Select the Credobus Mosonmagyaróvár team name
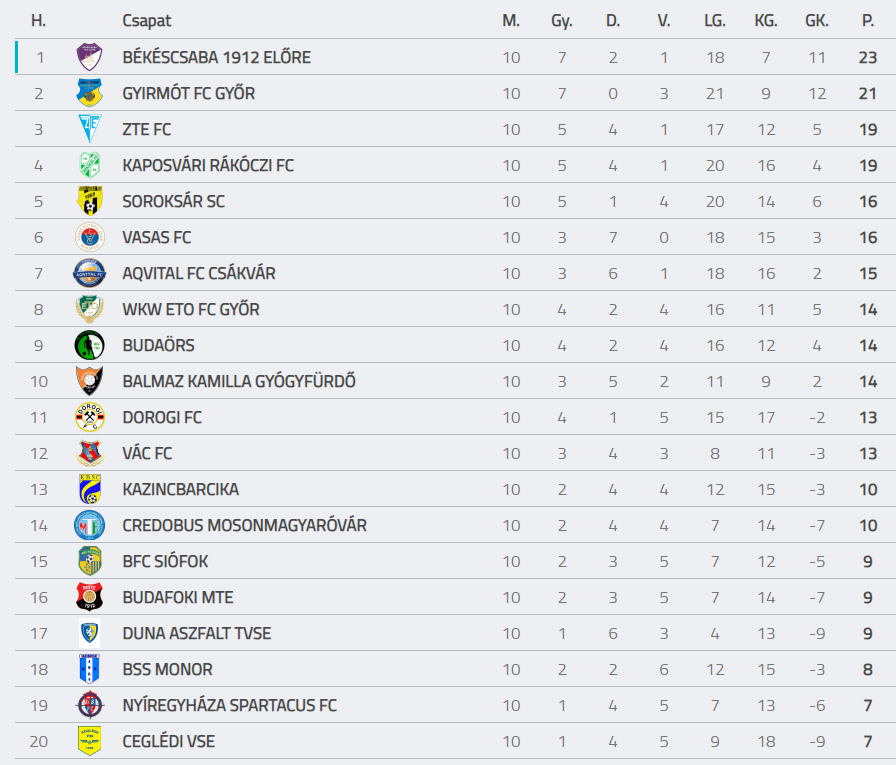Viewport: 896px width, 765px height. point(245,526)
